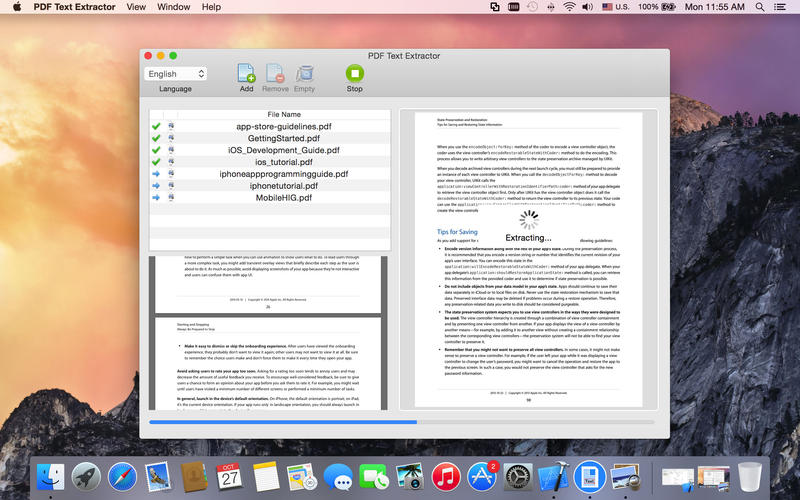
Task: Click the PDF file icon beside ios_tutorial.pdf
Action: pos(171,162)
